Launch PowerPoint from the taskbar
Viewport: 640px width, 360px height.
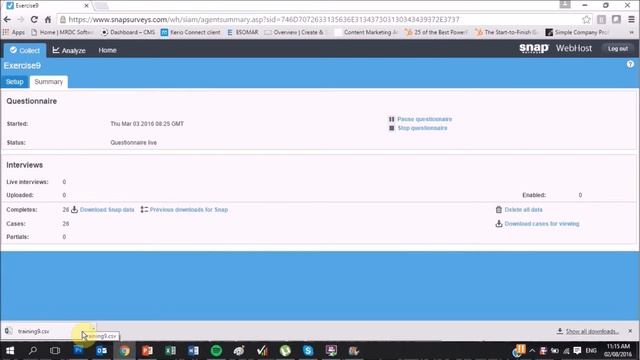147,351
